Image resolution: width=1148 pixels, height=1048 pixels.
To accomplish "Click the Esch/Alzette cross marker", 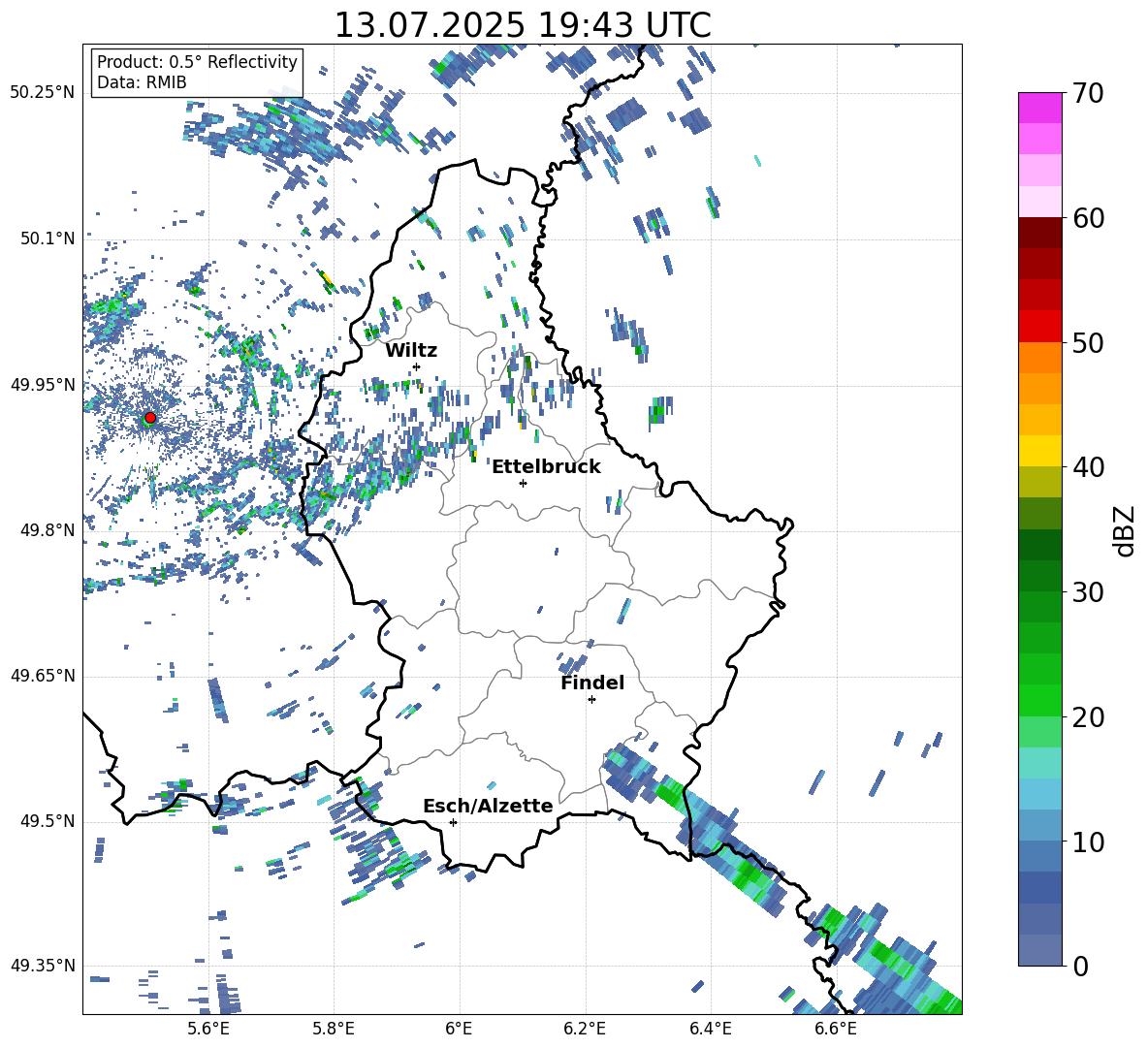I will (x=453, y=822).
